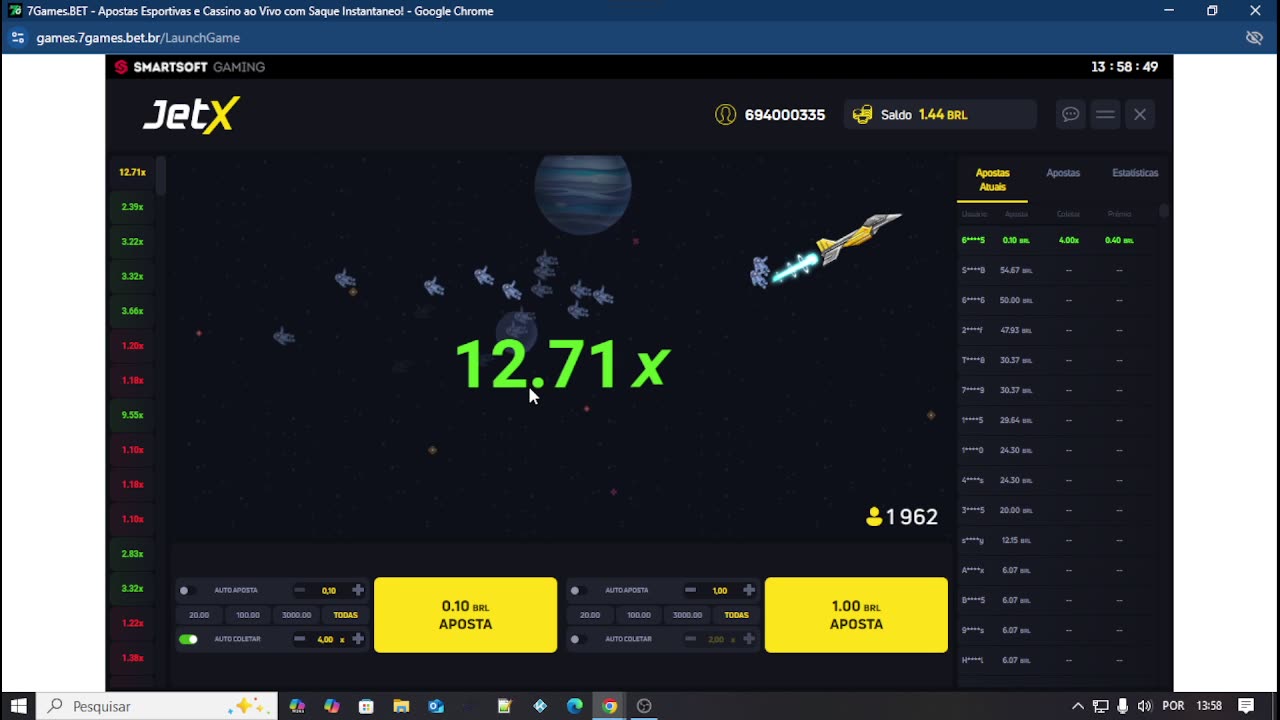Increase right auto-collect multiplier 2.00 with plus
1280x720 pixels.
pos(749,639)
